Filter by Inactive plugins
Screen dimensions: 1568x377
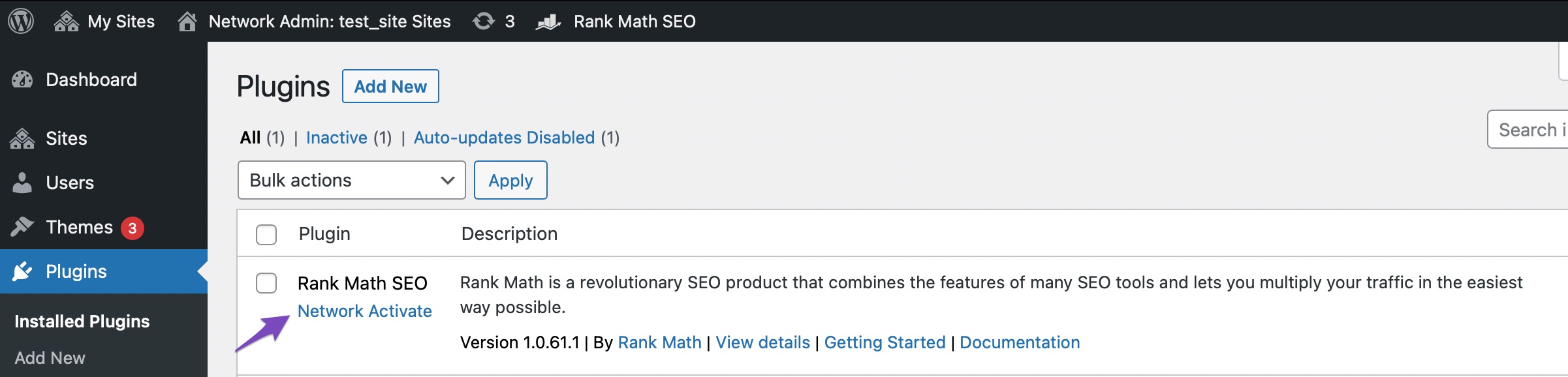point(336,138)
